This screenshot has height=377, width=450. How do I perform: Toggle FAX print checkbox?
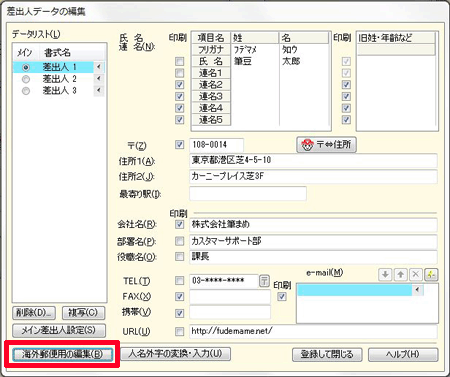click(x=180, y=296)
